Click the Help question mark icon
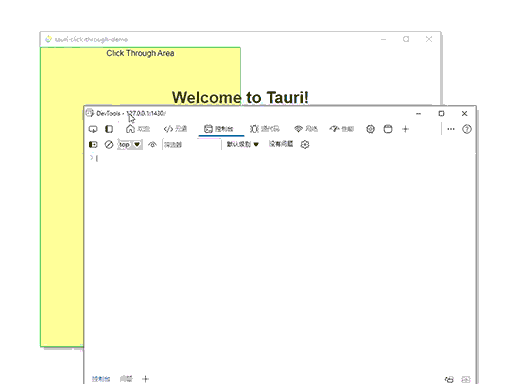This screenshot has height=384, width=512. point(467,129)
